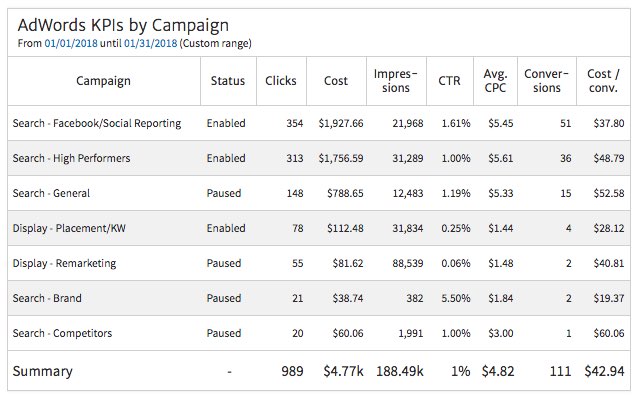The width and height of the screenshot is (639, 398).
Task: Select the Search - Facebook/Social Reporting row
Action: tap(319, 123)
